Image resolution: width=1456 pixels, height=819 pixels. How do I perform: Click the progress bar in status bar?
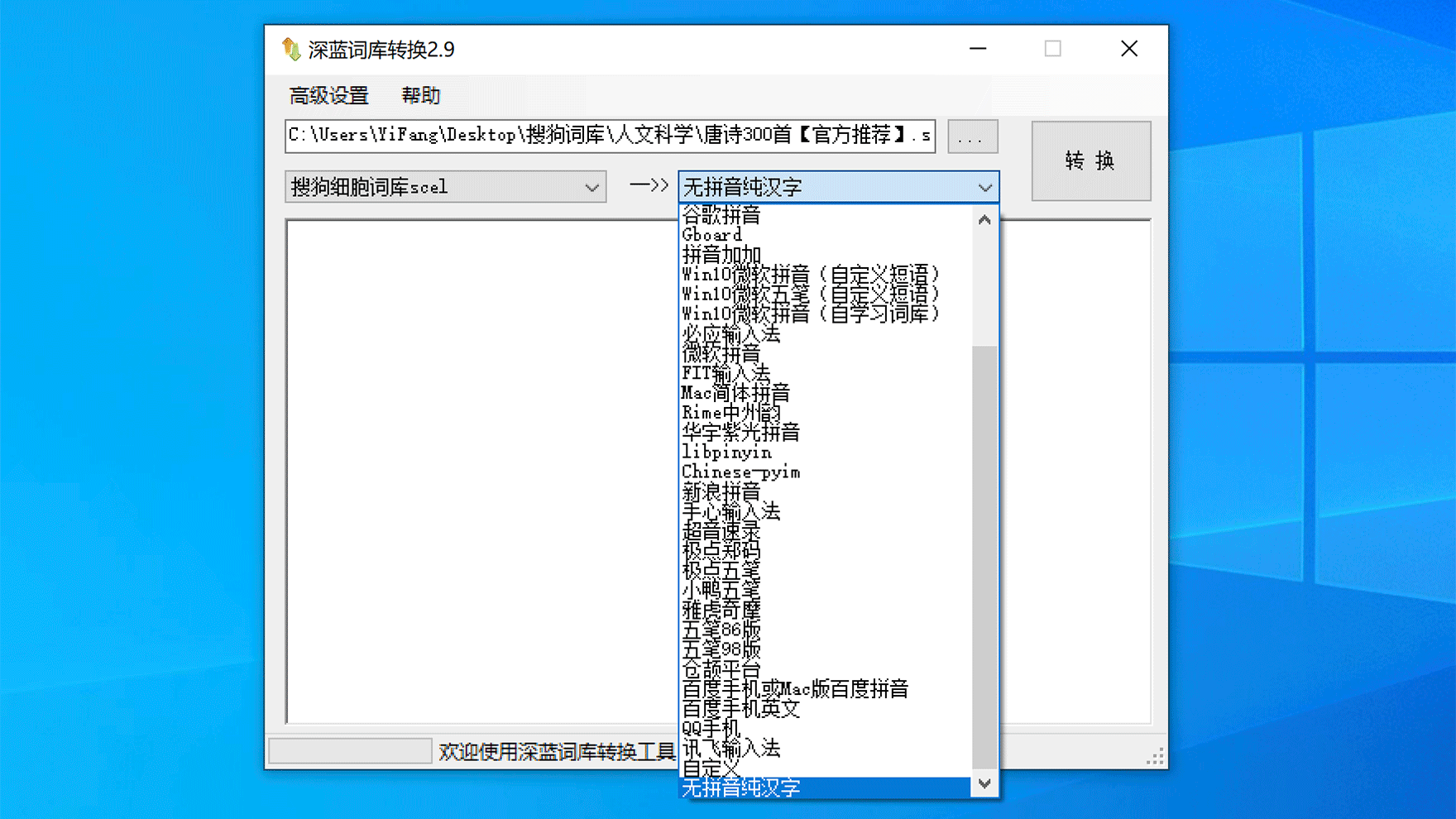350,751
